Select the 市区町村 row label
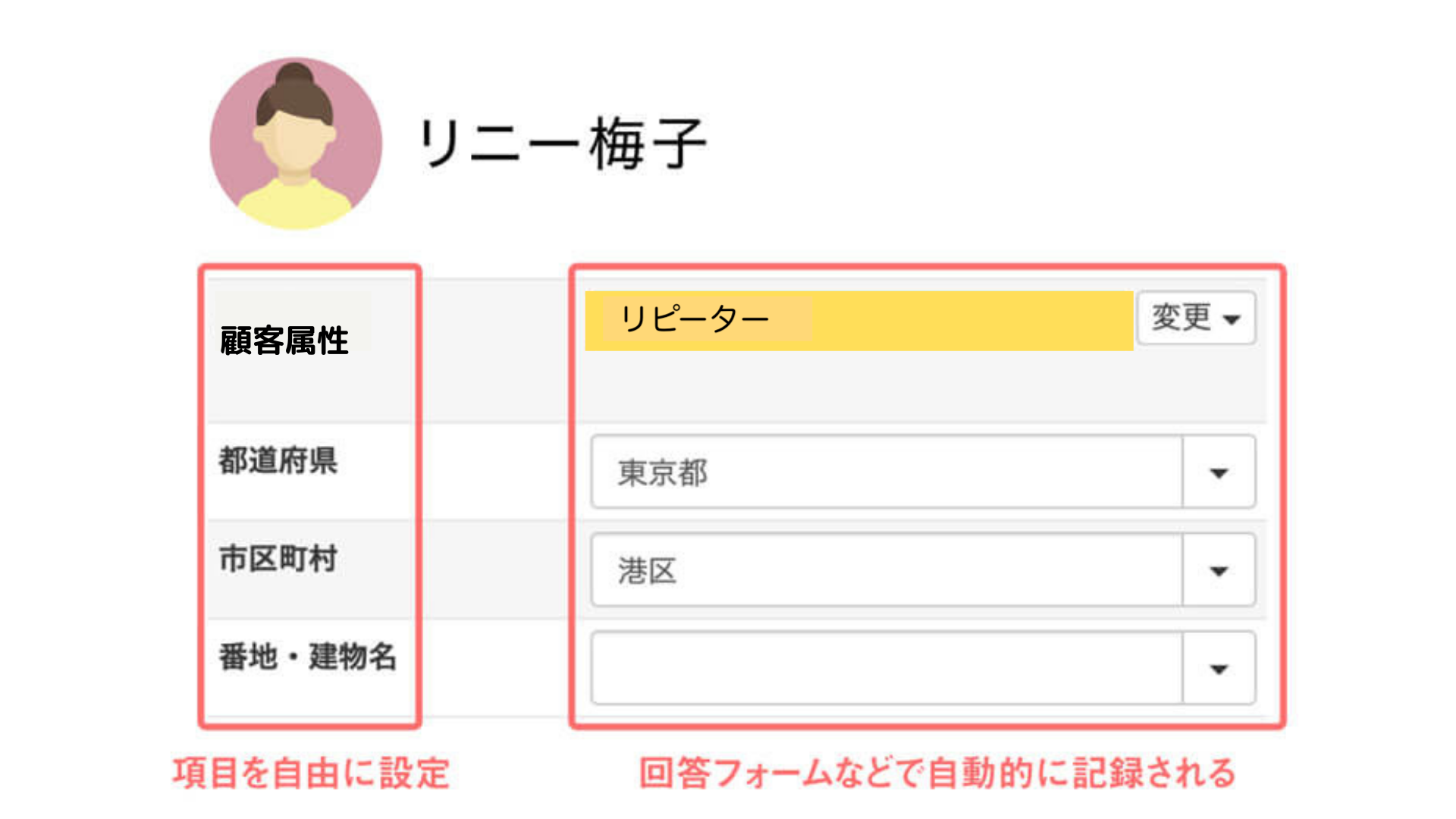Image resolution: width=1456 pixels, height=819 pixels. pos(278,559)
